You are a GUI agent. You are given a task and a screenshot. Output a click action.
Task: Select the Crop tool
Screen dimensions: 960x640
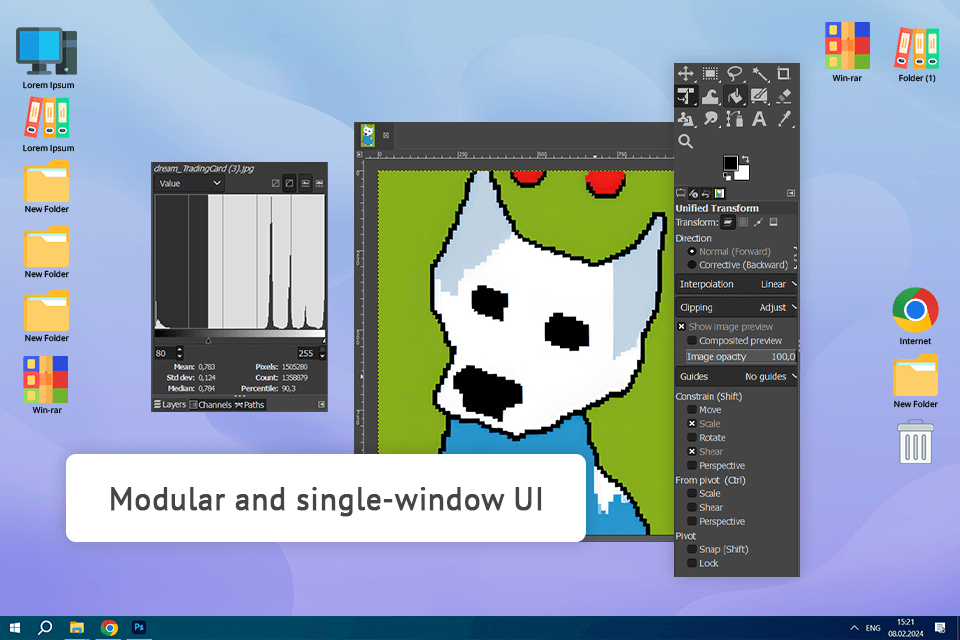tap(784, 74)
